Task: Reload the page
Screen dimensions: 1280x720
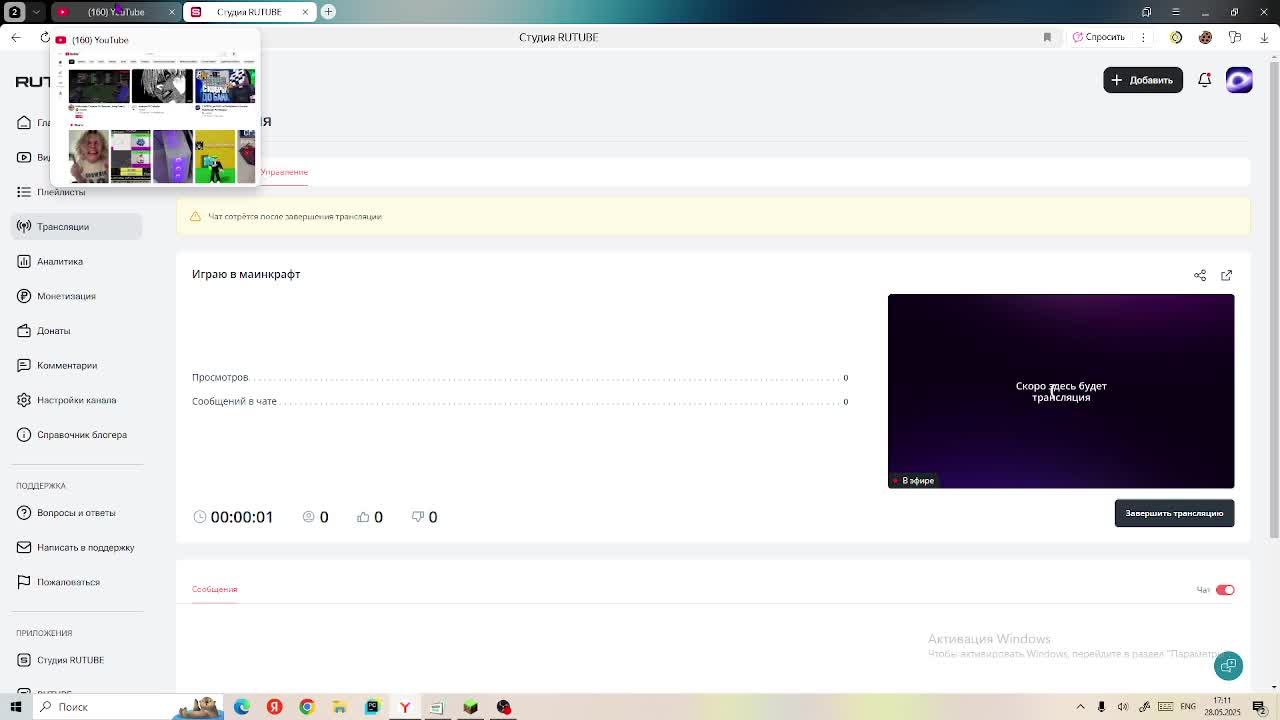Action: click(45, 38)
